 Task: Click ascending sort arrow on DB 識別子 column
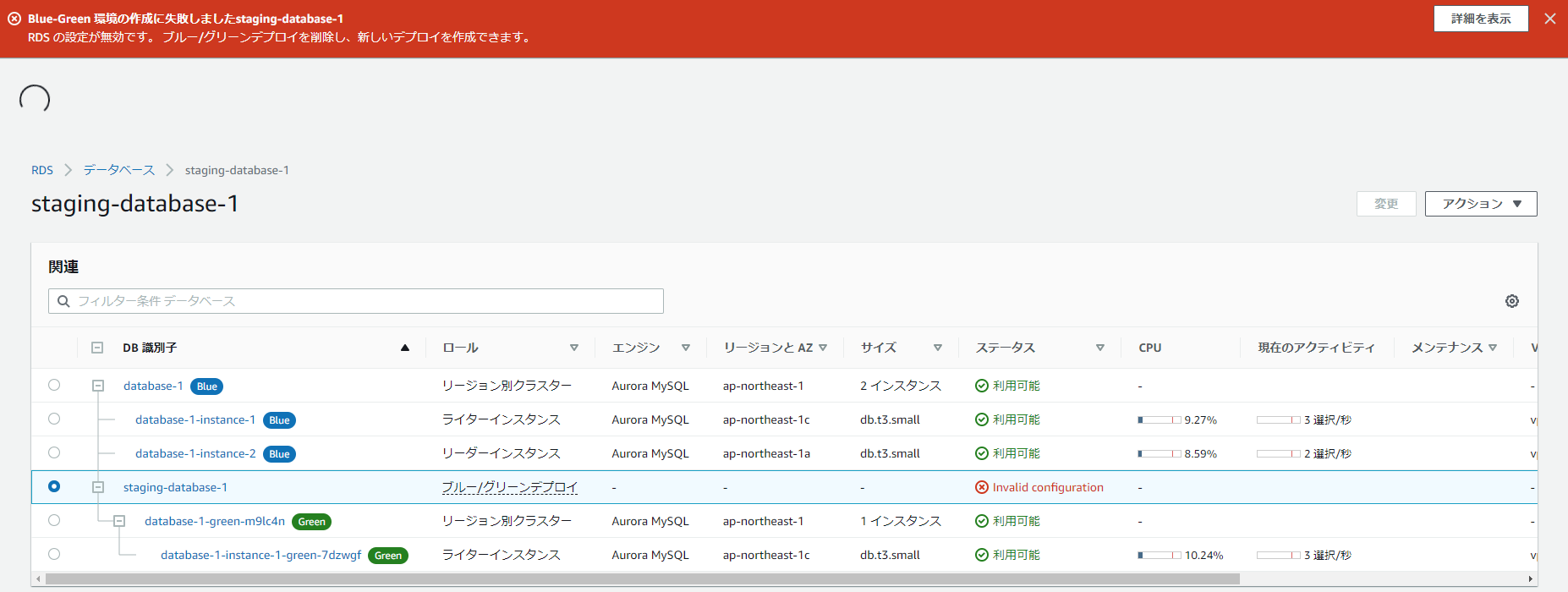pyautogui.click(x=405, y=348)
